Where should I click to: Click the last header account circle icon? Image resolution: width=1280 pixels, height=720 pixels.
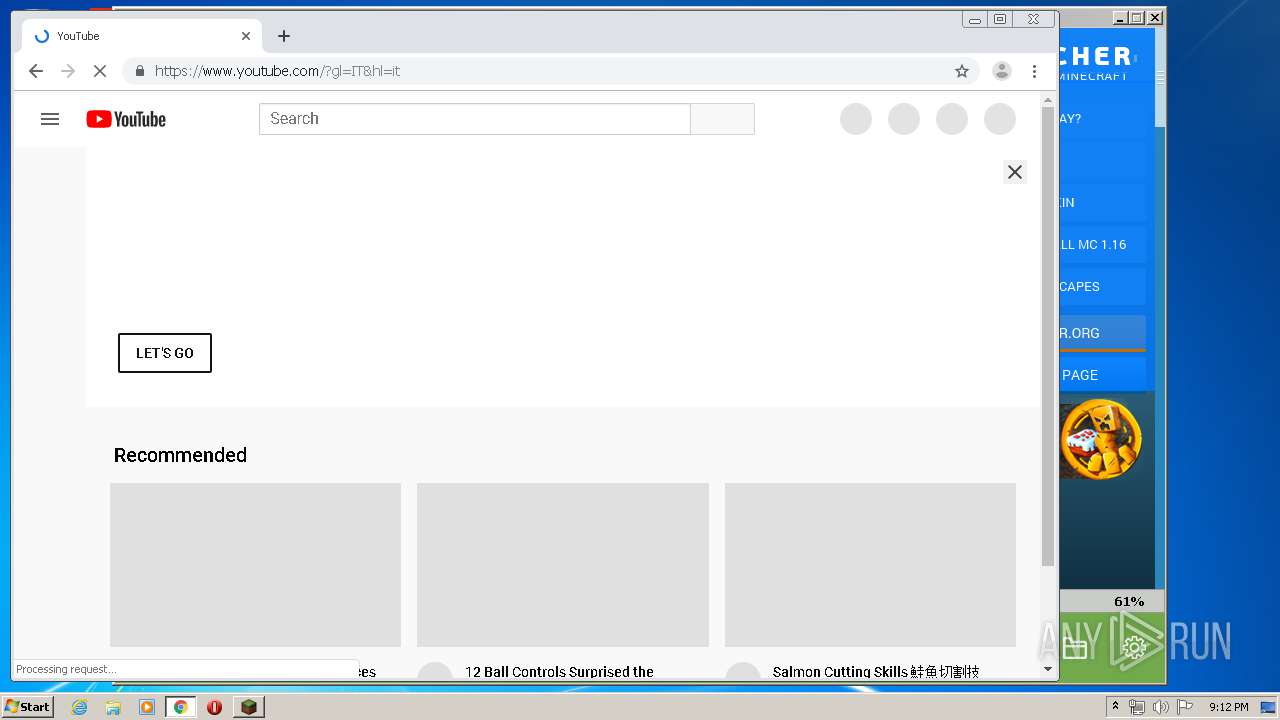pyautogui.click(x=1000, y=119)
